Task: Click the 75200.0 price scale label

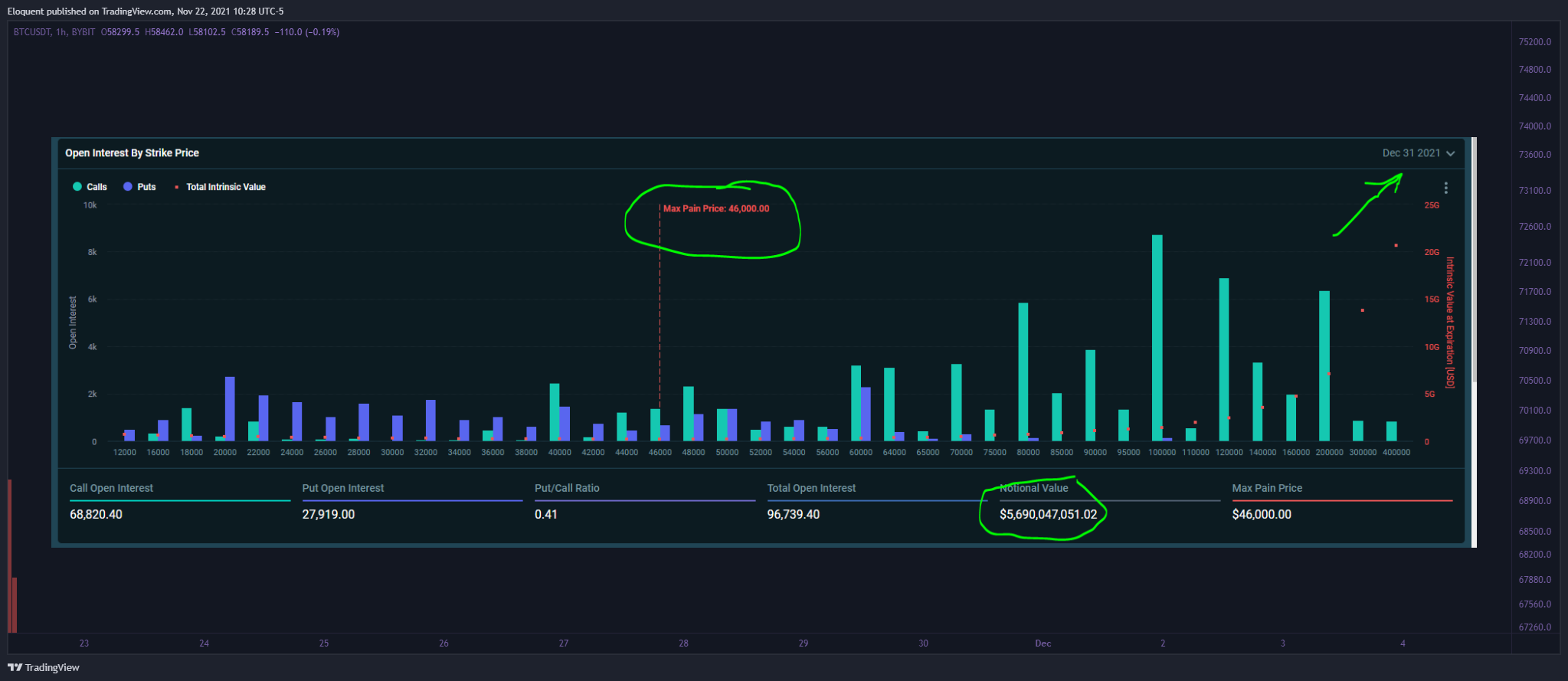Action: click(x=1535, y=42)
